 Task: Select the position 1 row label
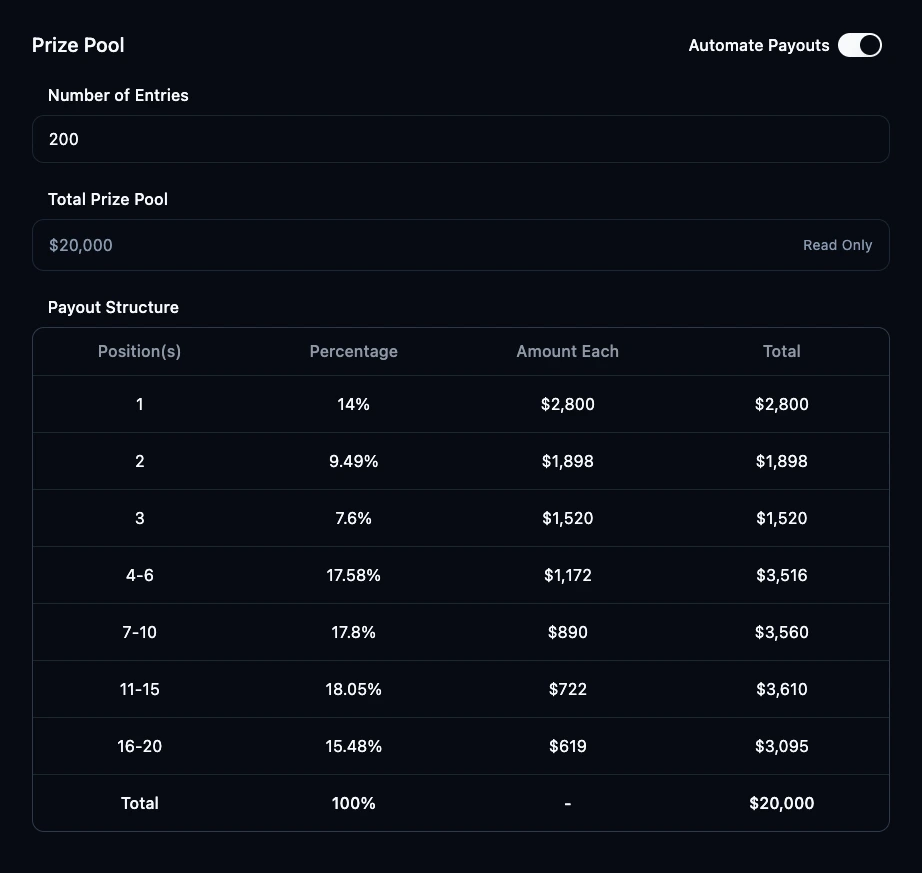(139, 404)
